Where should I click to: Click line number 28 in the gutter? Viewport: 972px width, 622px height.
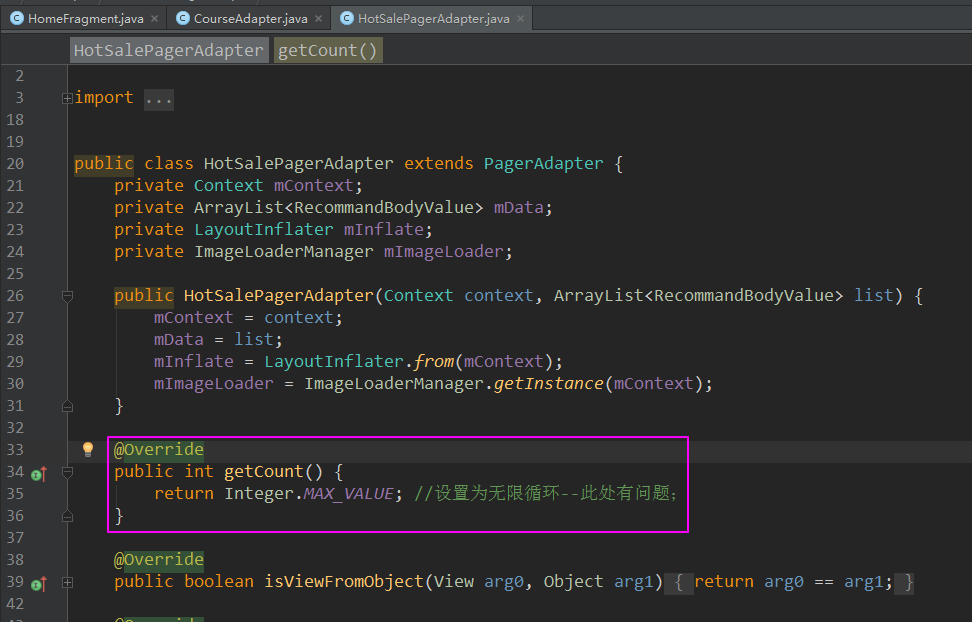click(14, 340)
